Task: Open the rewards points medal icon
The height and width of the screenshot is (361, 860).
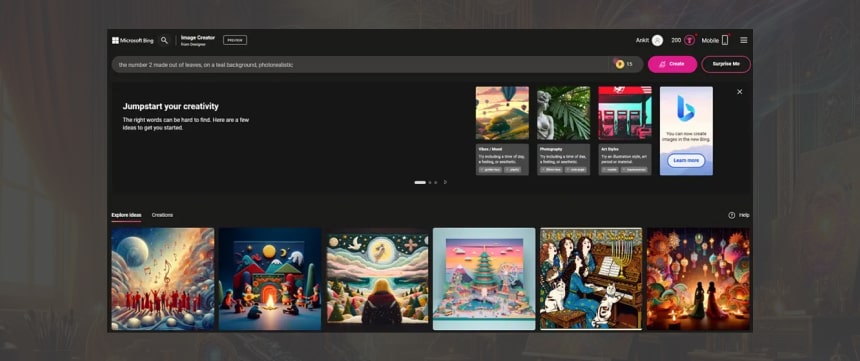Action: pyautogui.click(x=689, y=40)
